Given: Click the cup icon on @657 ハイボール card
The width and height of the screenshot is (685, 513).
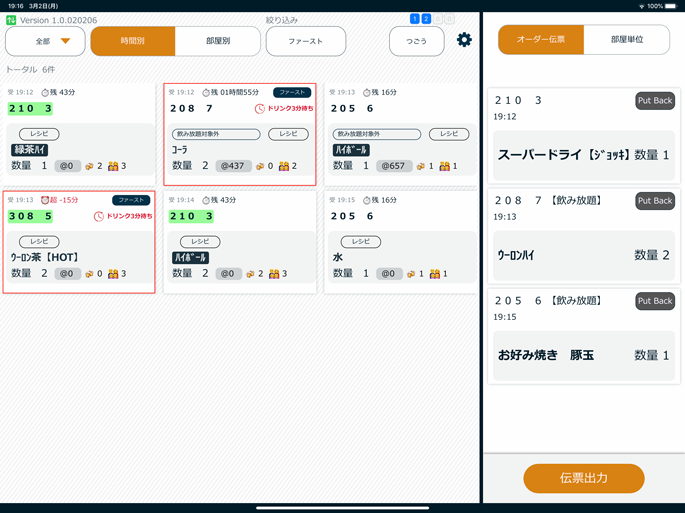Looking at the screenshot, I should tap(421, 166).
